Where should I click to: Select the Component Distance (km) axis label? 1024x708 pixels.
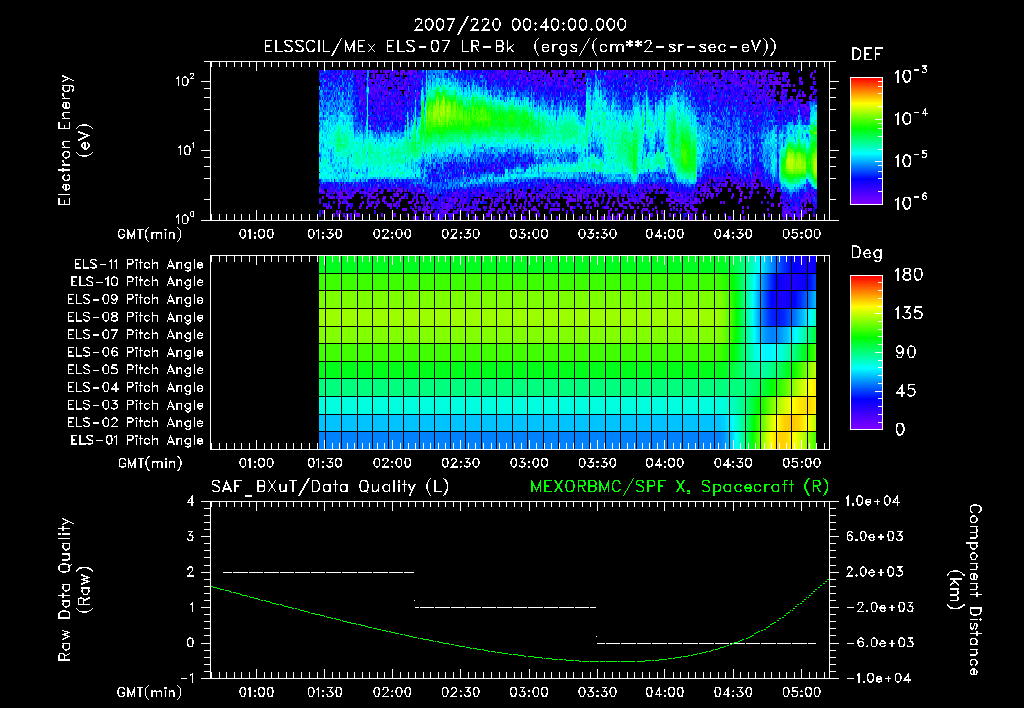click(x=965, y=590)
